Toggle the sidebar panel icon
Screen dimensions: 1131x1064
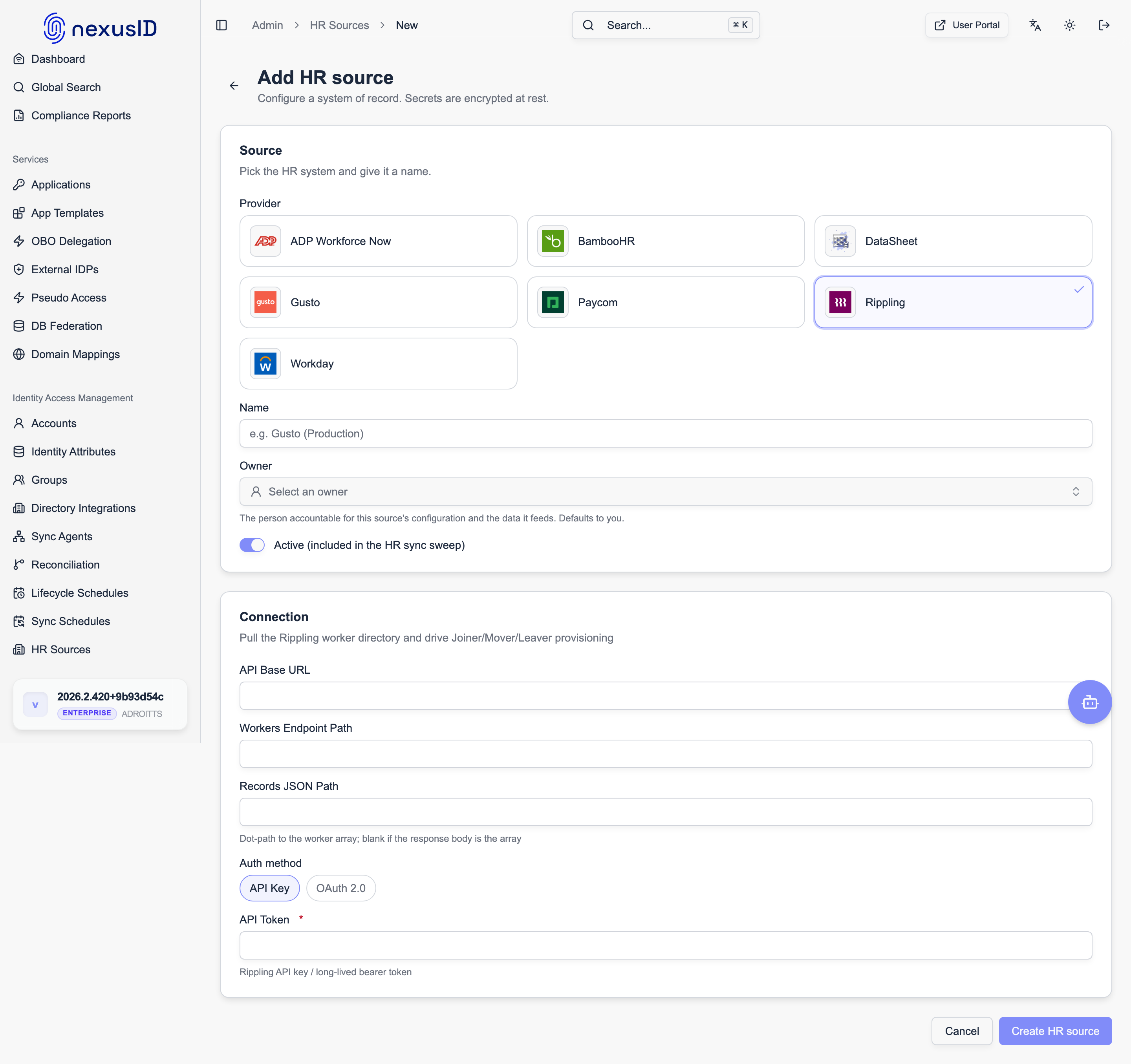[221, 25]
